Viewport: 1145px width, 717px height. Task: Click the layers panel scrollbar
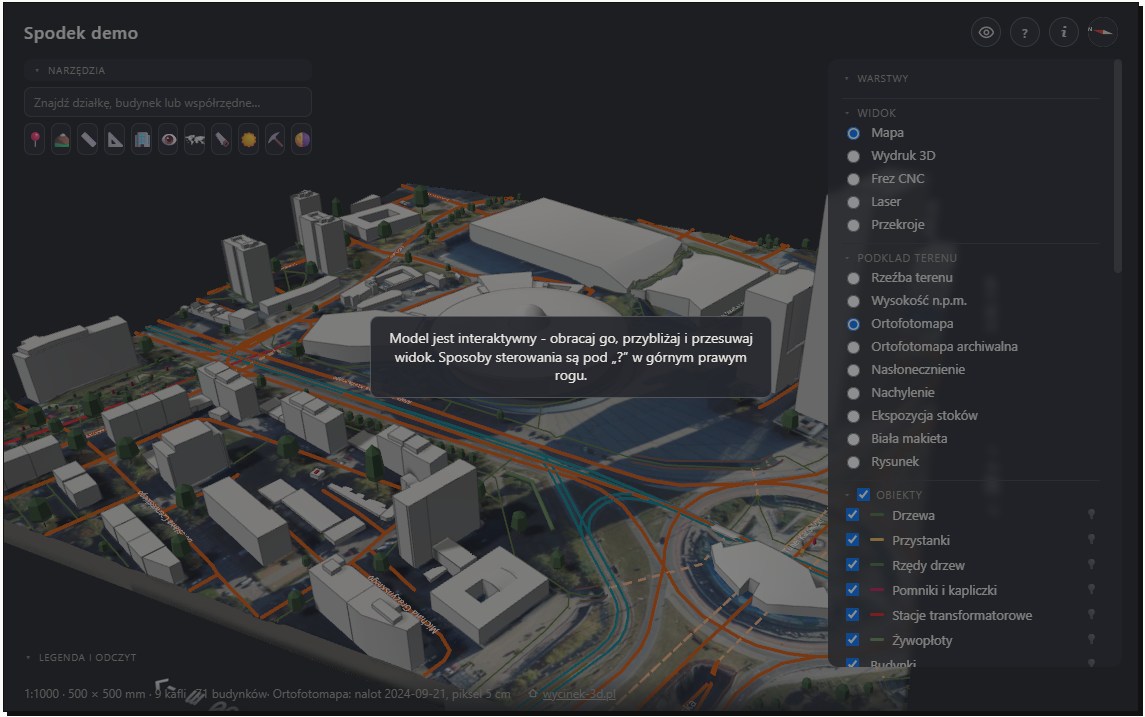coord(1117,166)
